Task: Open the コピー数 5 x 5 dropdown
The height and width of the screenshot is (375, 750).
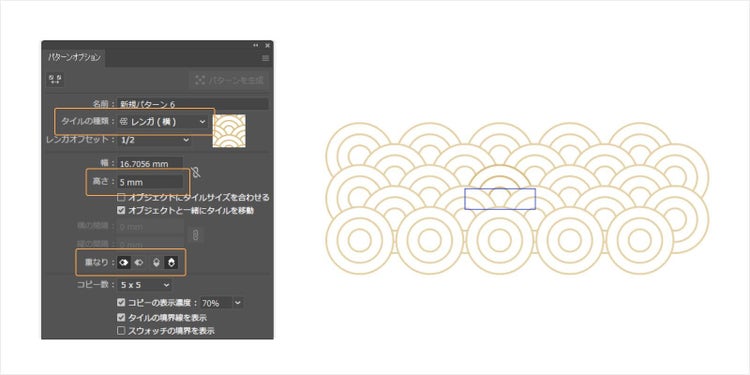Action: pyautogui.click(x=144, y=285)
